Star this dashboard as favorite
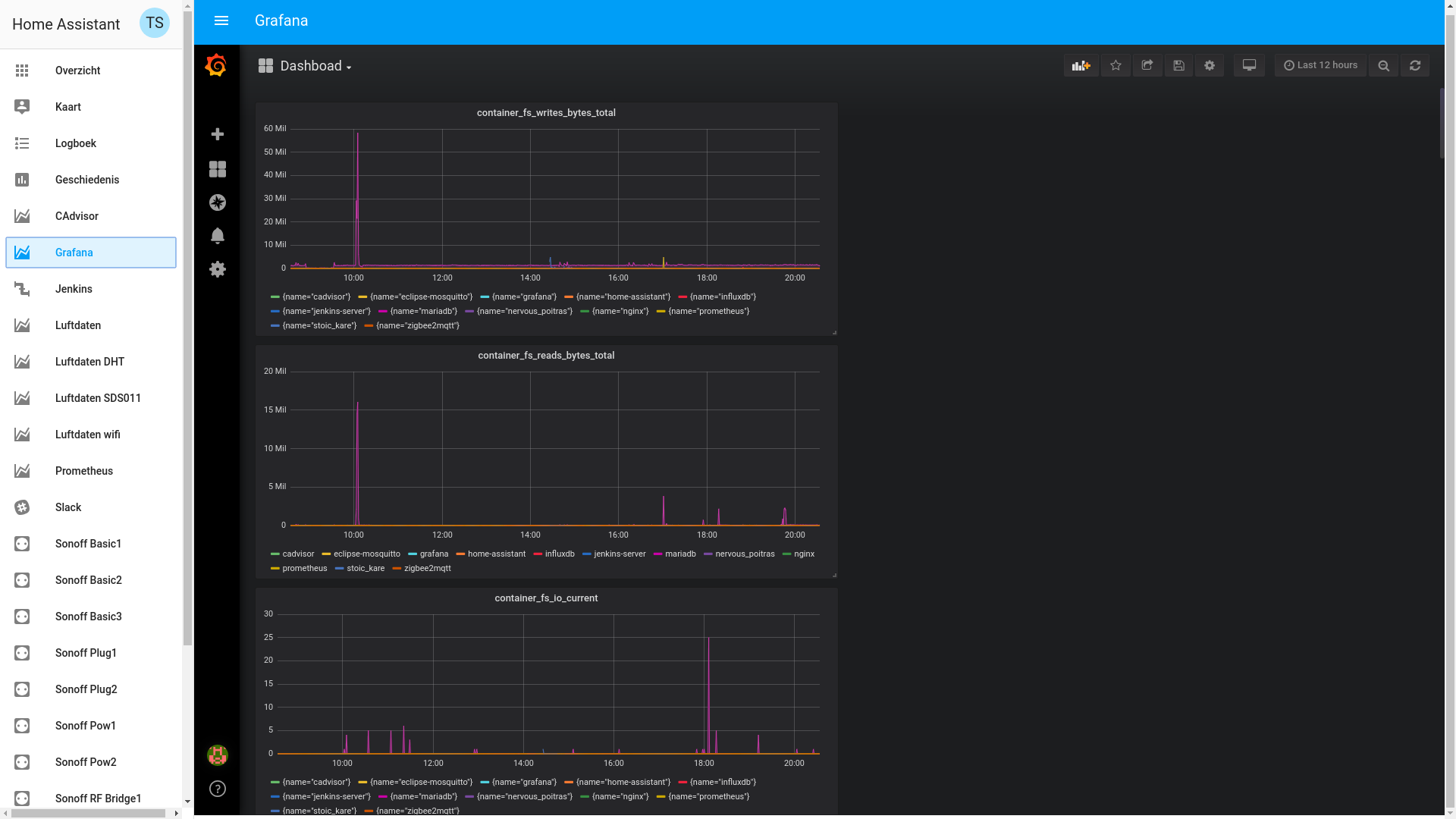 1116,65
